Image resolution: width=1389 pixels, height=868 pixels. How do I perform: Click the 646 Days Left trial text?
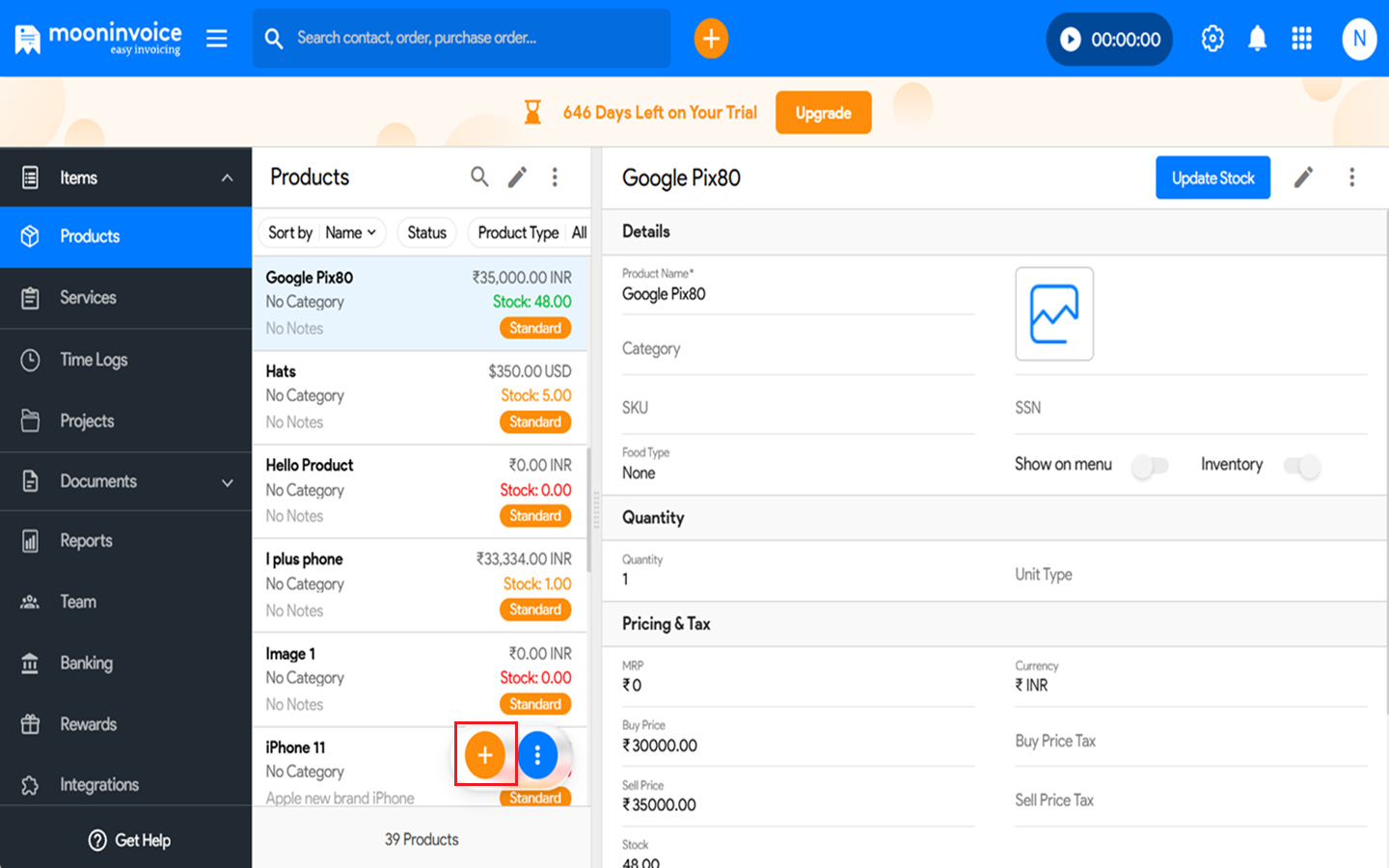pyautogui.click(x=660, y=113)
